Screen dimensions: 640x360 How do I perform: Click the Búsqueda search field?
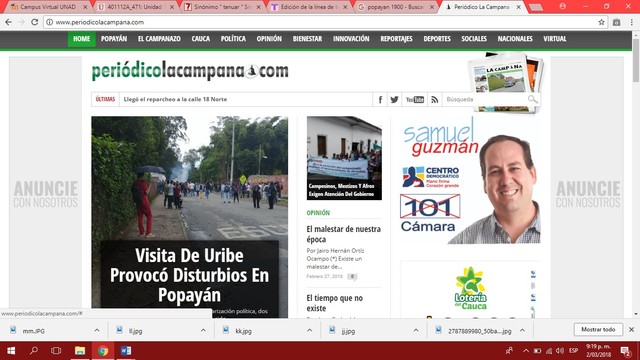(x=486, y=99)
